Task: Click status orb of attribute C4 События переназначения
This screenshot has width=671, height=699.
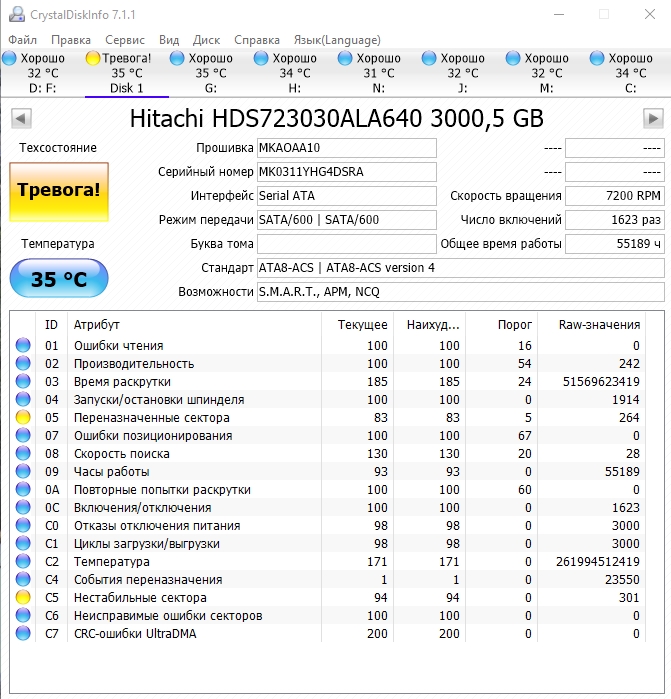Action: click(x=23, y=580)
